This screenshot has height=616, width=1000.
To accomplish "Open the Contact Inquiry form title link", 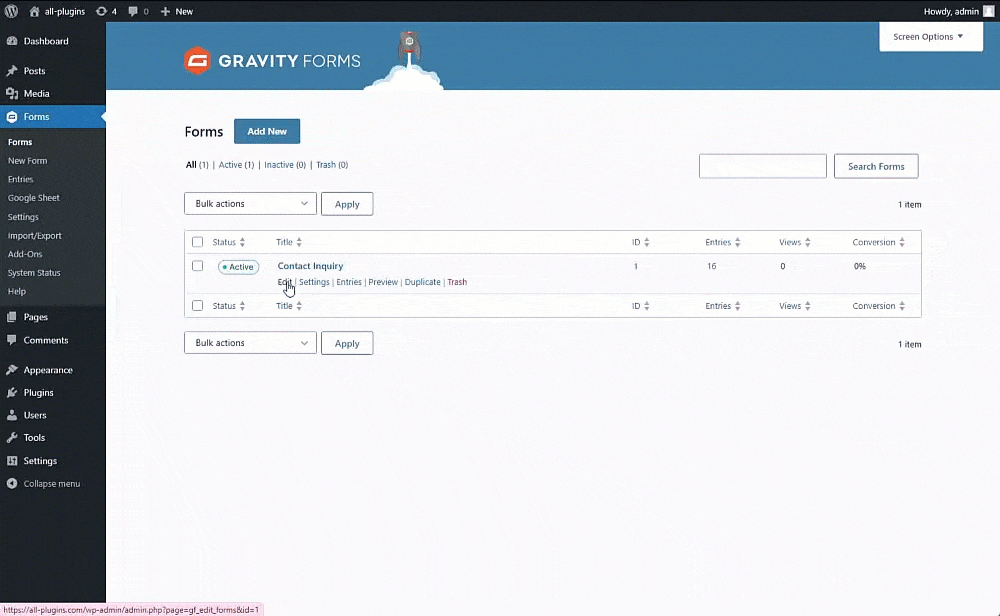I will pyautogui.click(x=310, y=266).
